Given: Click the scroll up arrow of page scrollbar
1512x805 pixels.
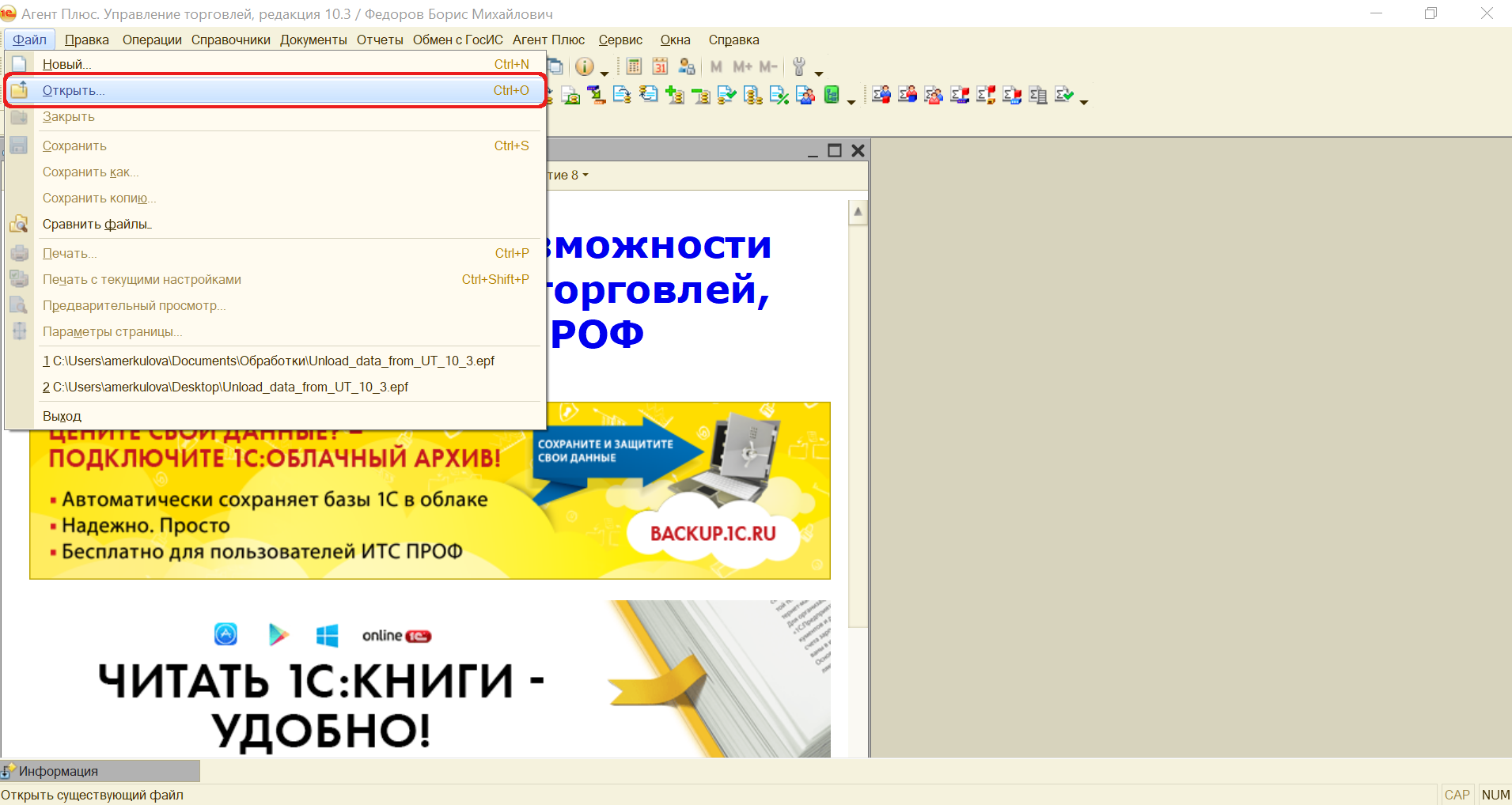Looking at the screenshot, I should [858, 212].
